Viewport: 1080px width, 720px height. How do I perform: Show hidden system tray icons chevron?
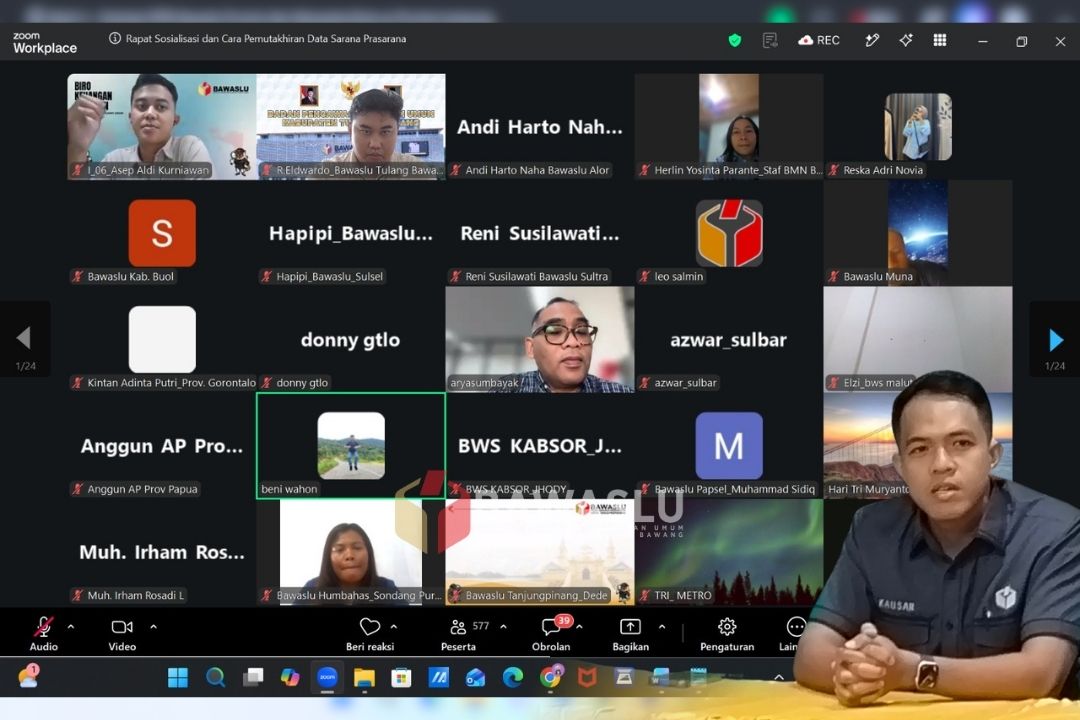[779, 678]
